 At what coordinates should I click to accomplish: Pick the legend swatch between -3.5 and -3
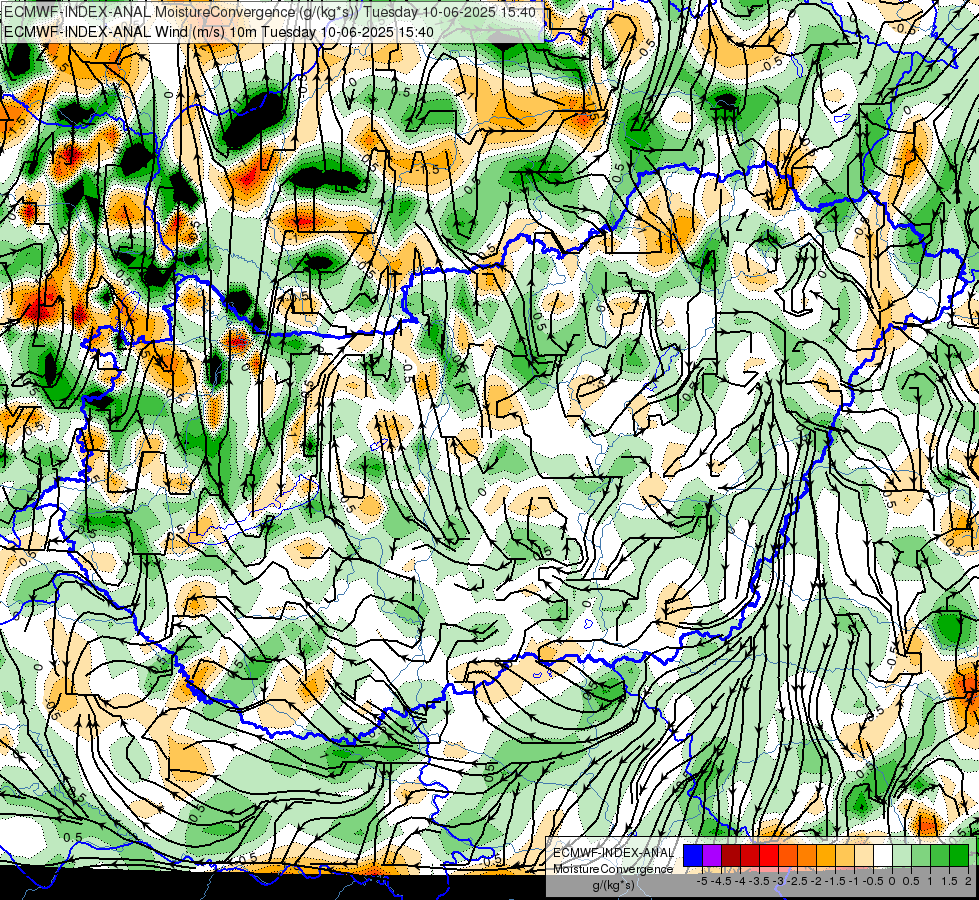769,856
